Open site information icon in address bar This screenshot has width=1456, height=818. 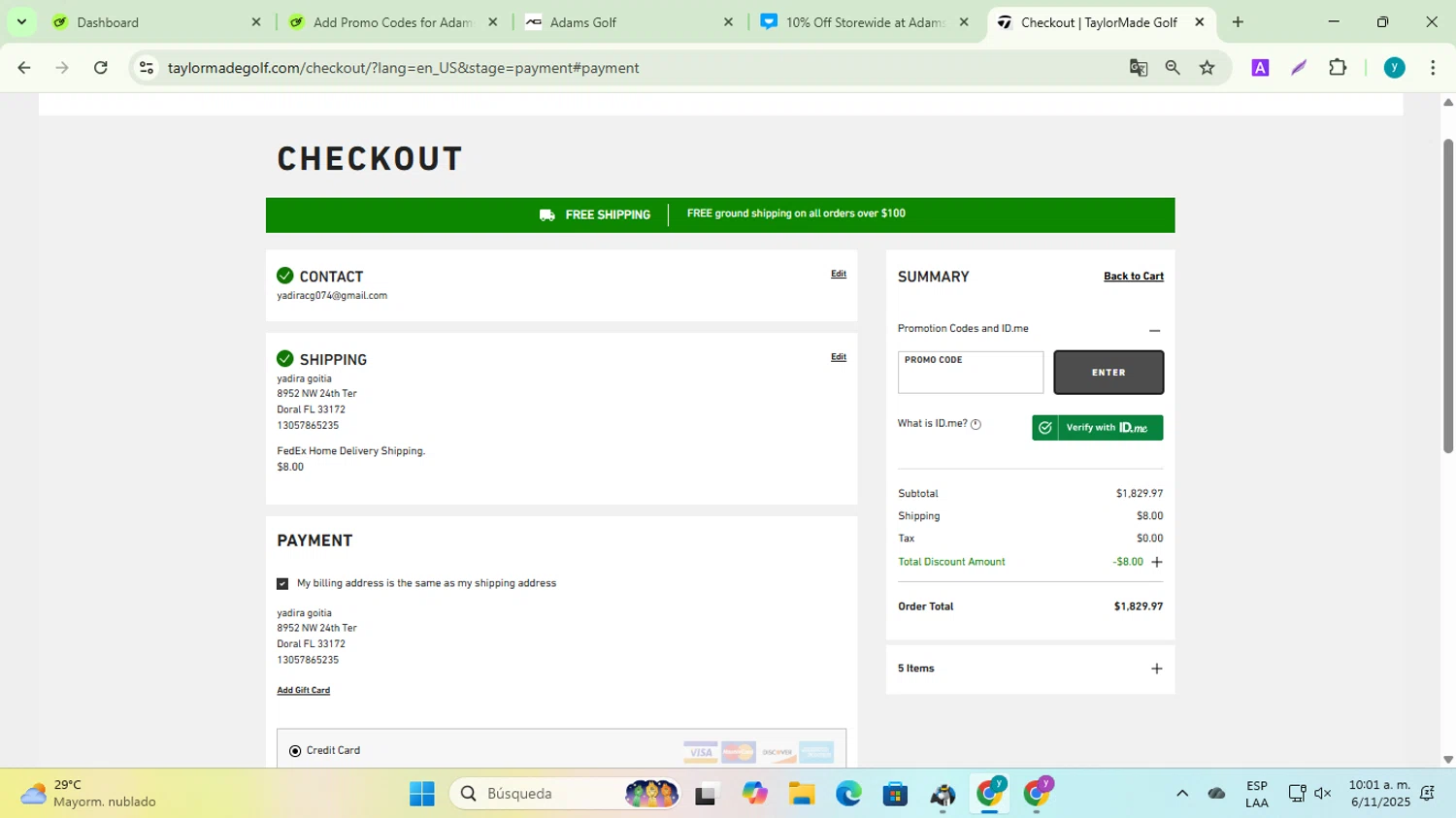click(x=147, y=68)
